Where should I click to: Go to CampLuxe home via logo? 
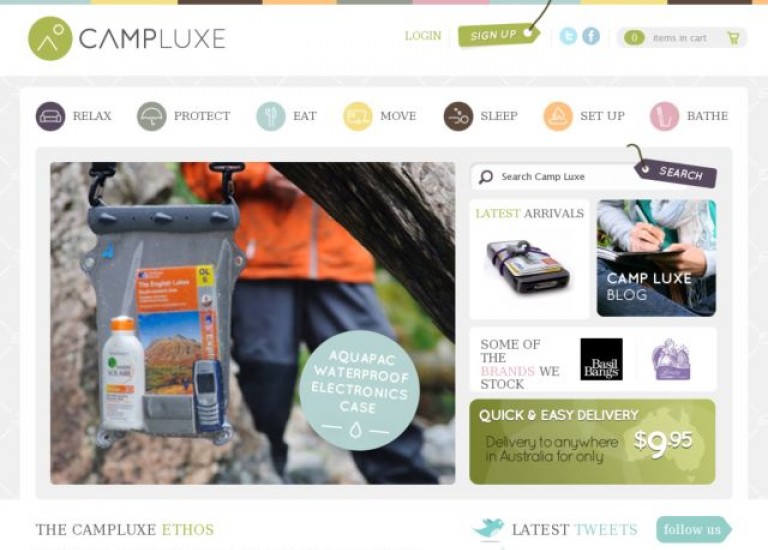click(127, 38)
